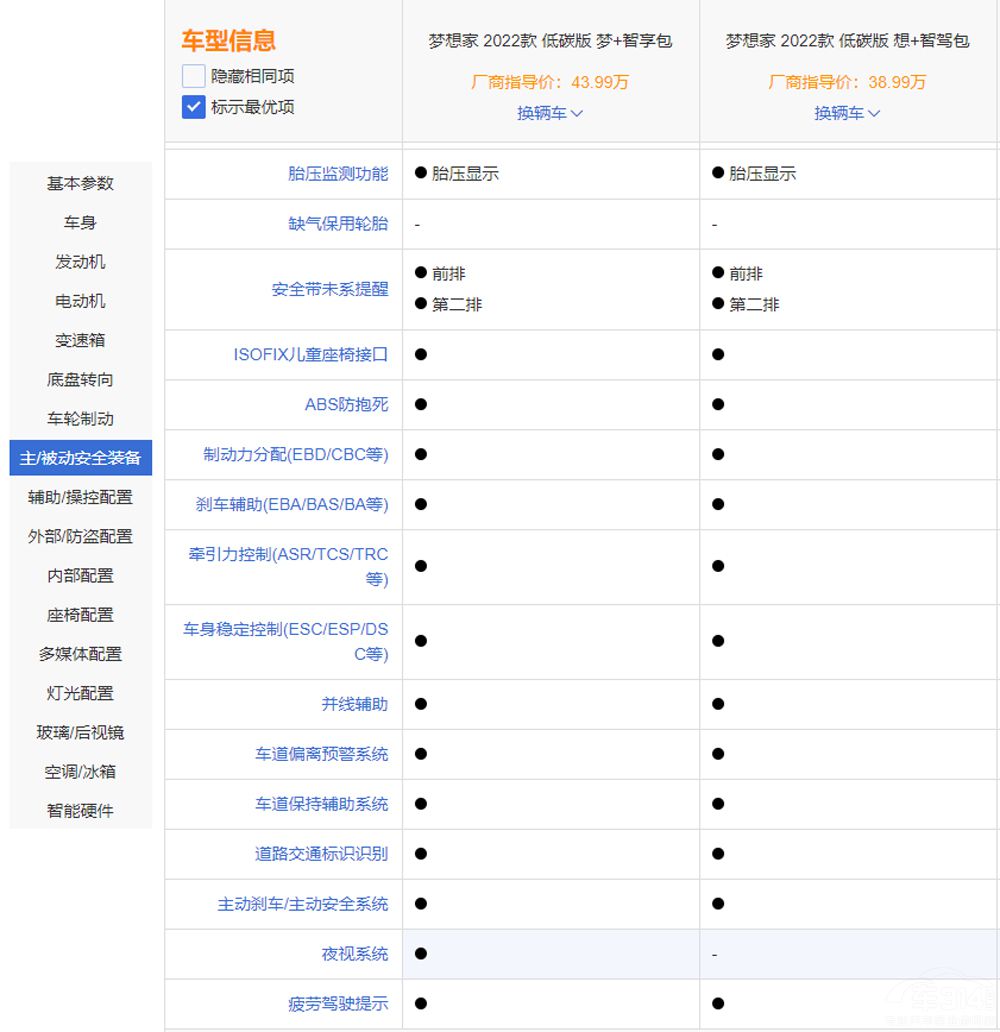
Task: Jump to 辅助/操控配置 section
Action: click(80, 497)
